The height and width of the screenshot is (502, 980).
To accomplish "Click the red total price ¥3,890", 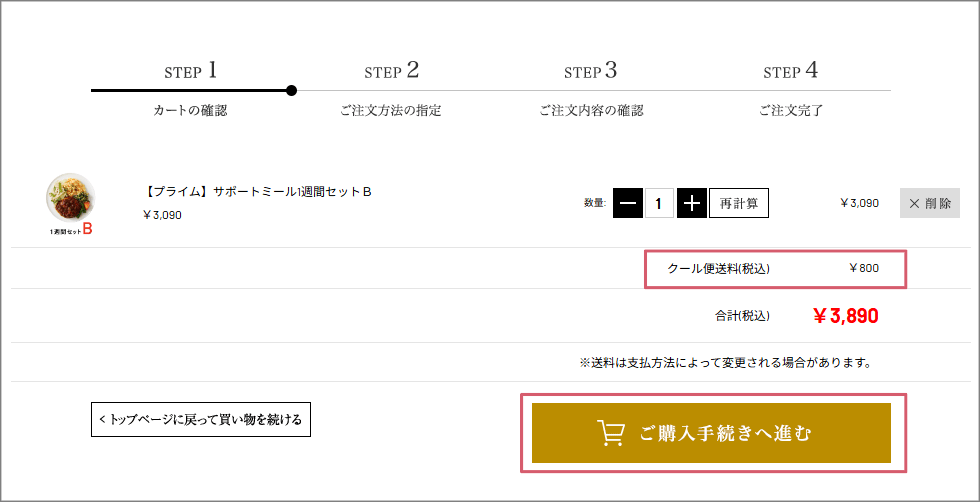I will [x=846, y=316].
